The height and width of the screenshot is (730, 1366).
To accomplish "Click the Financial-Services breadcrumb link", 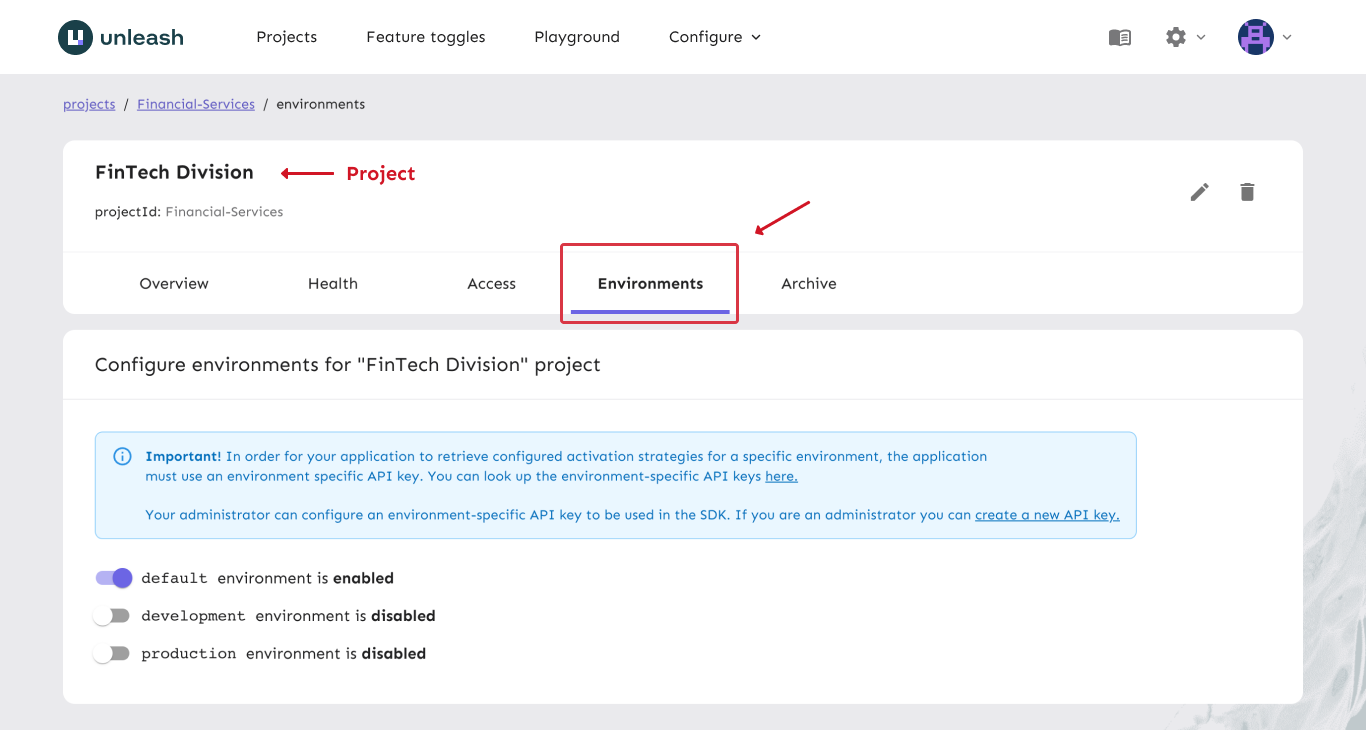I will 196,104.
